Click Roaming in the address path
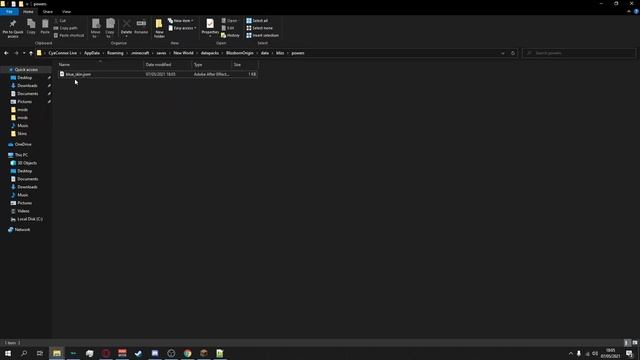Viewport: 640px width, 360px height. click(x=115, y=53)
